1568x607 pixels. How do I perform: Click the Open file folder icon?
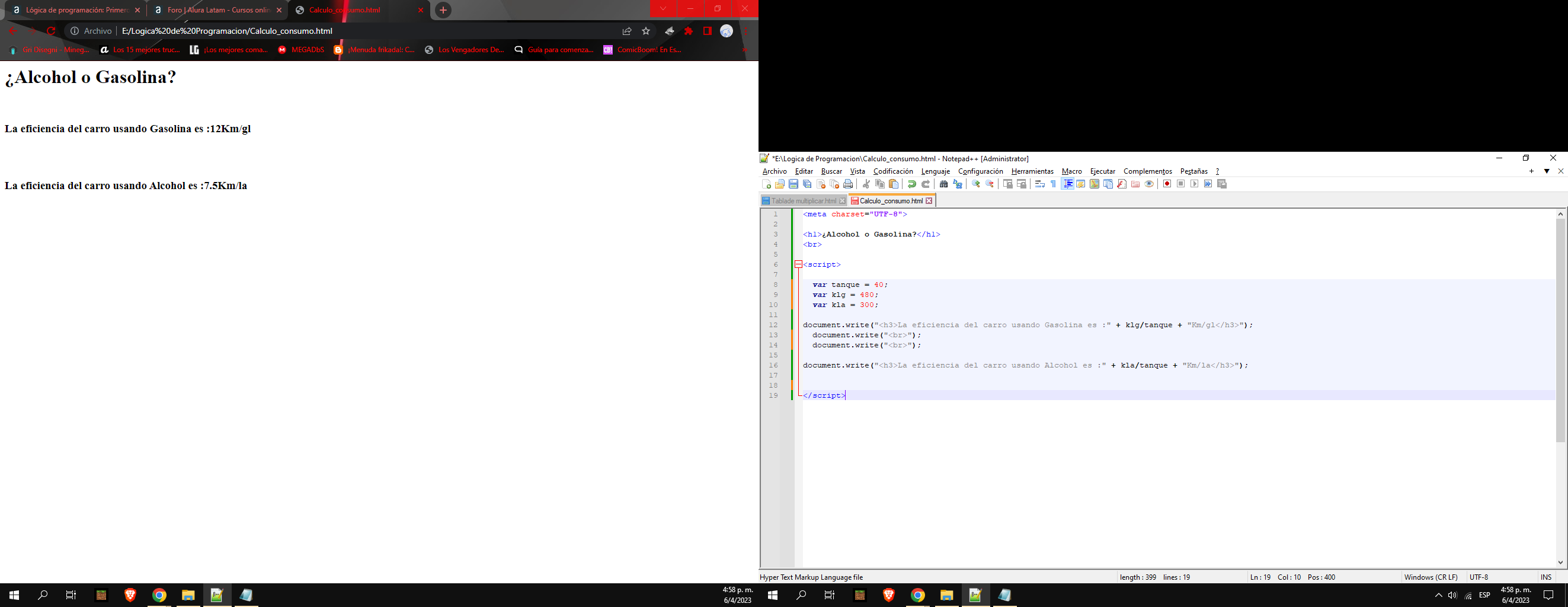[x=780, y=184]
